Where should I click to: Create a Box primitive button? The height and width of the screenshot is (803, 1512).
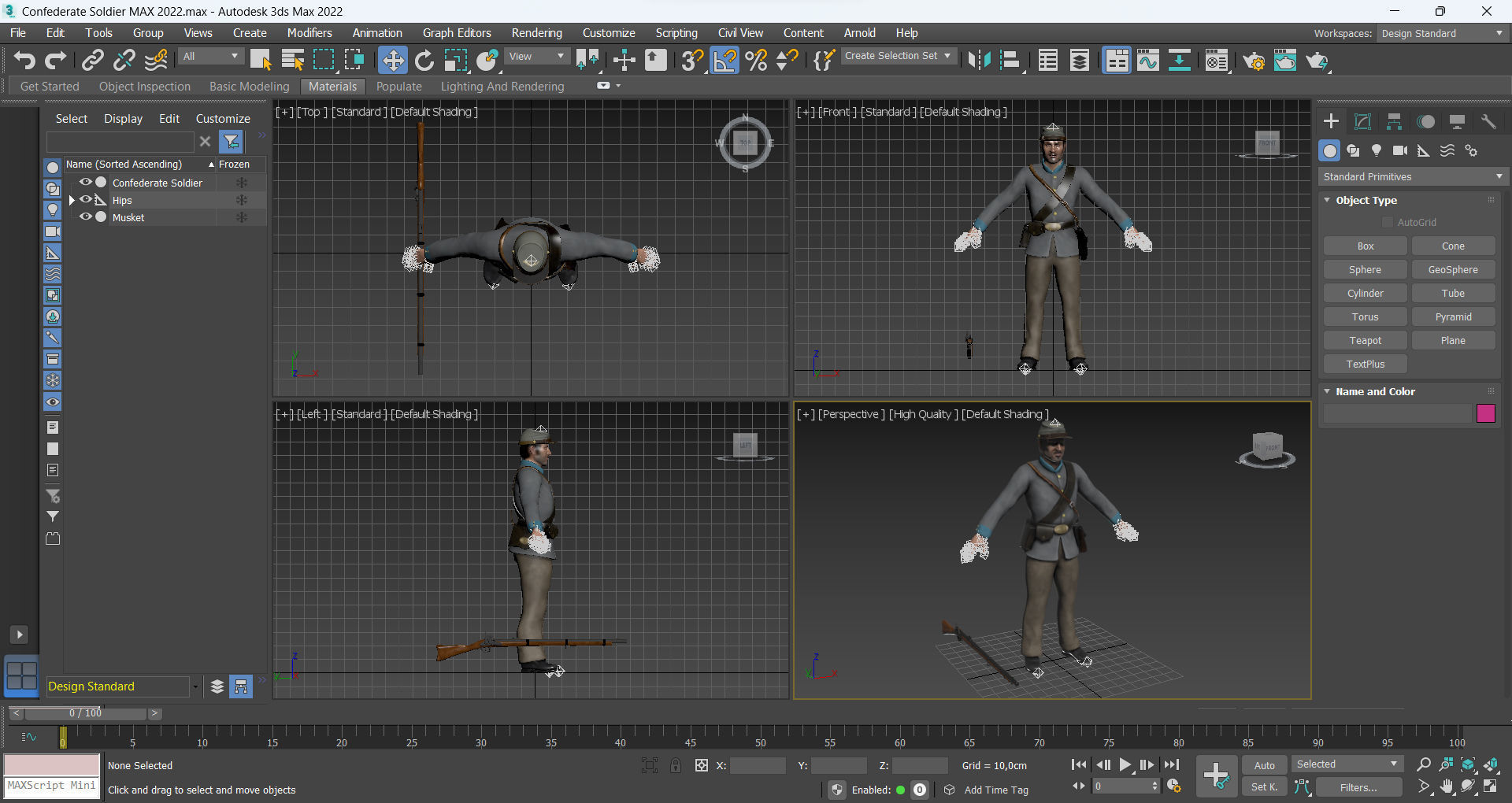tap(1366, 246)
